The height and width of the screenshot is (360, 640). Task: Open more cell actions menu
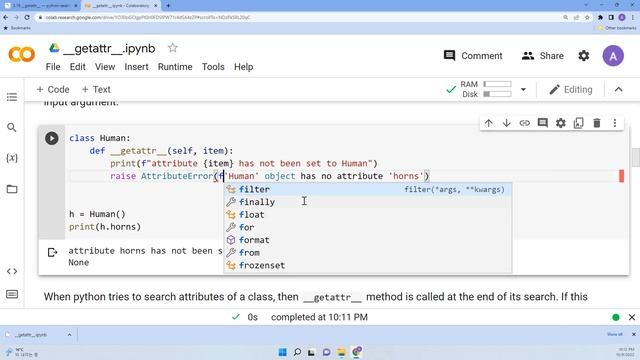pos(615,123)
